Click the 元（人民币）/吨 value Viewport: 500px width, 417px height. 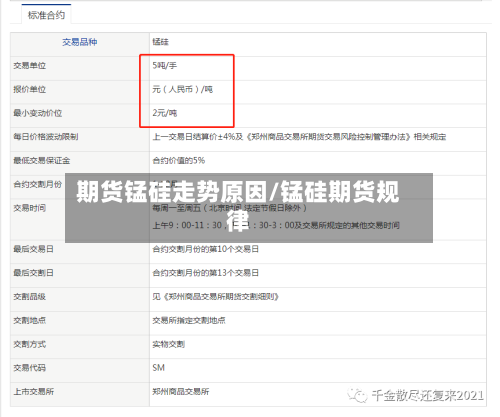pos(183,89)
